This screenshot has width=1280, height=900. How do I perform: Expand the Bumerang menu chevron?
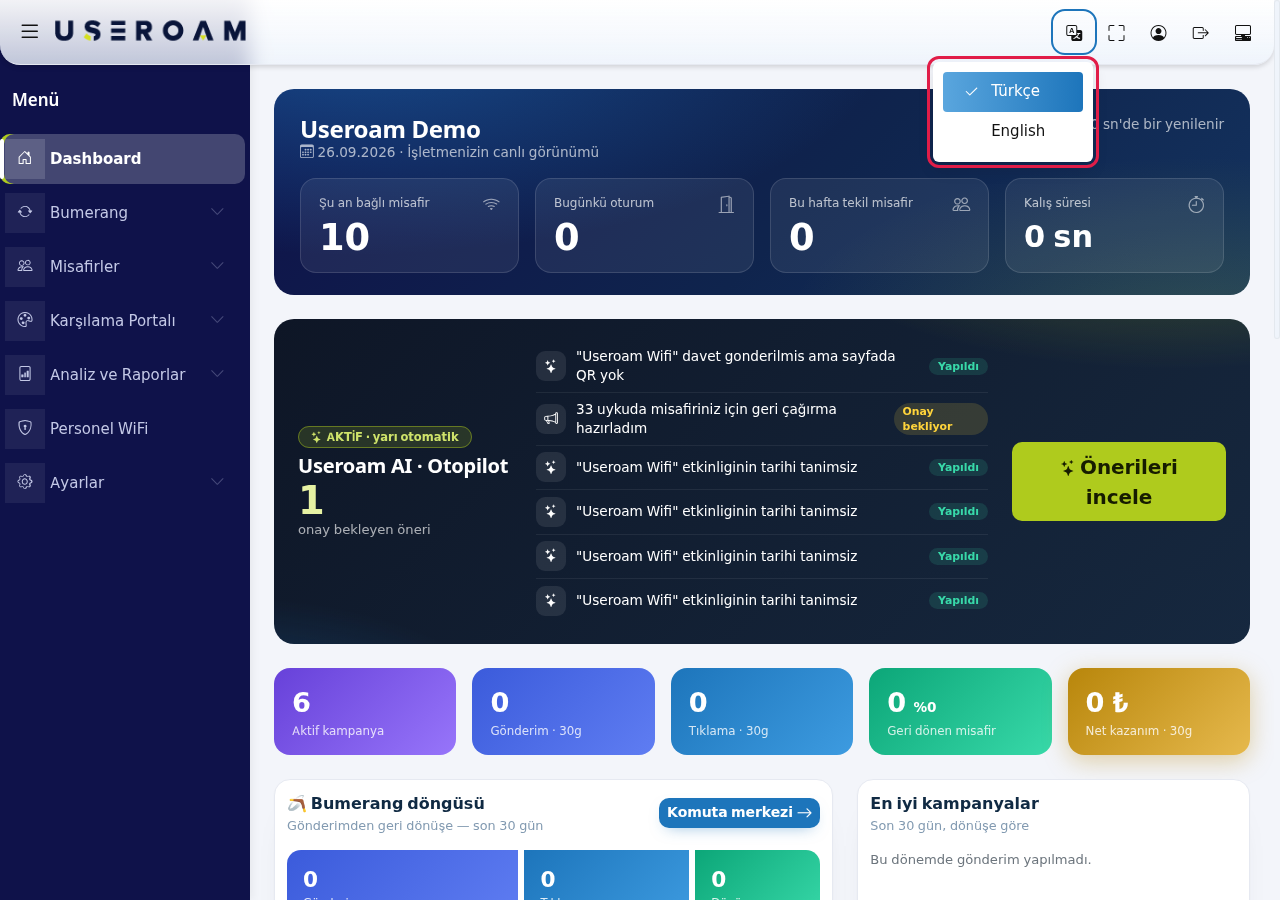click(217, 212)
